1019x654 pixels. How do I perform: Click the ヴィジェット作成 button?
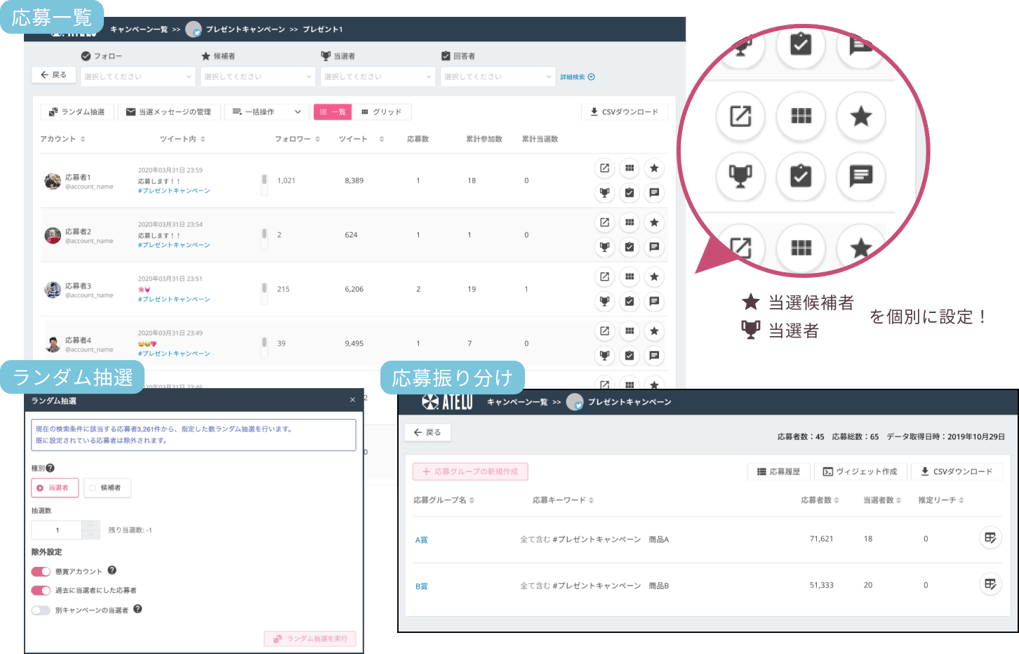coord(860,471)
